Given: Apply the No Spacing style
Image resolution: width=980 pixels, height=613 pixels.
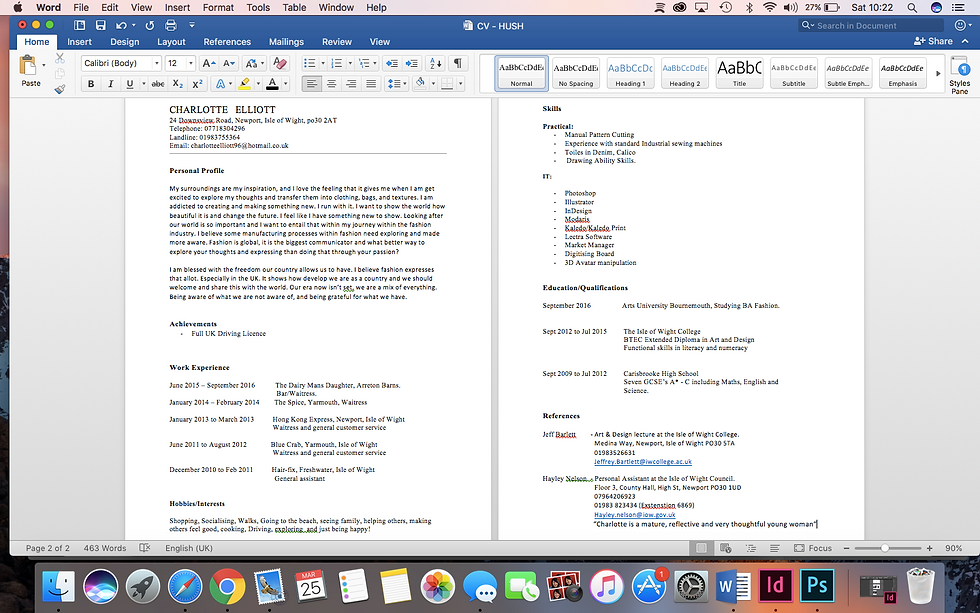Looking at the screenshot, I should (x=576, y=73).
